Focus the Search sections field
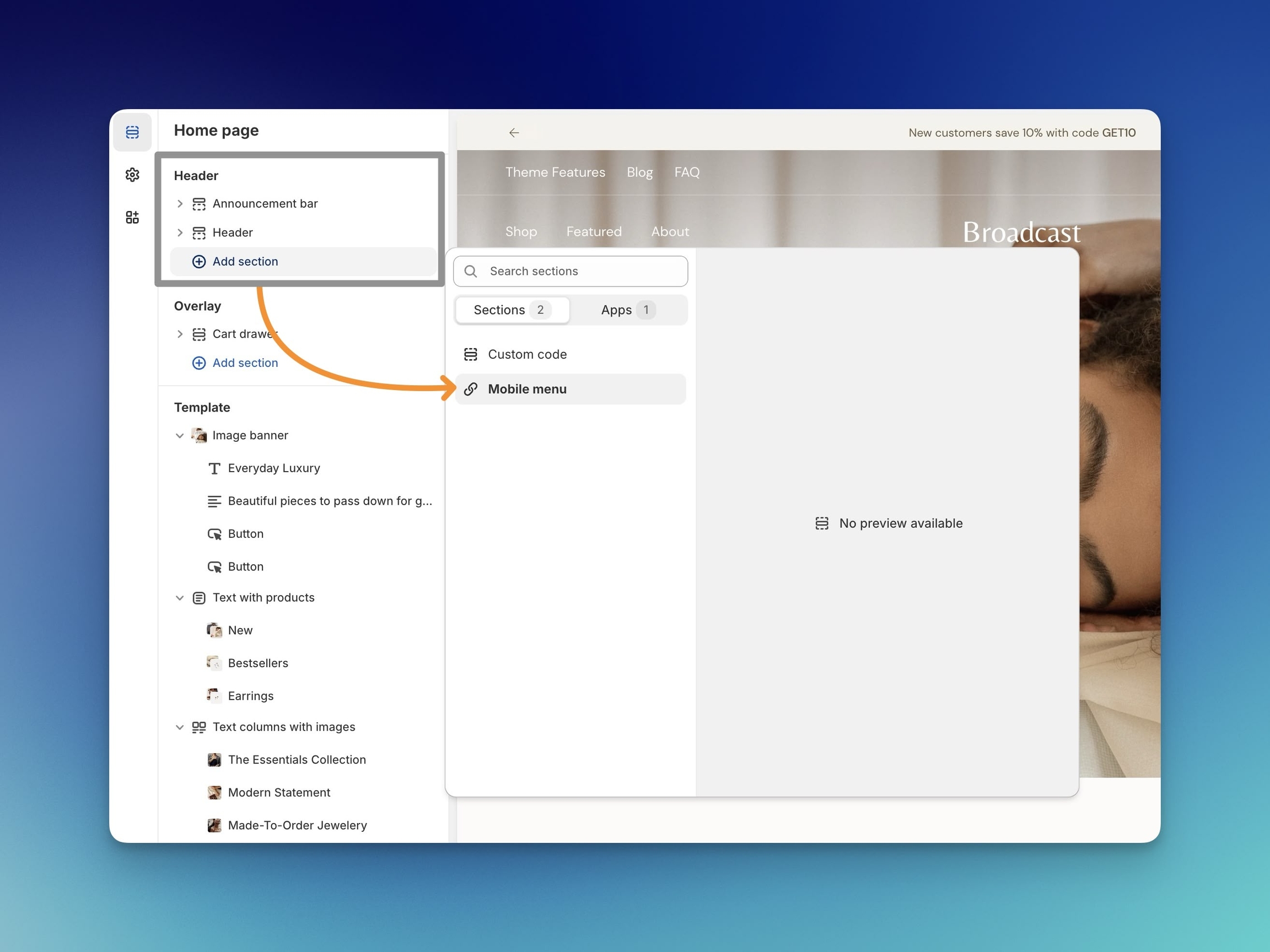Image resolution: width=1270 pixels, height=952 pixels. (580, 271)
